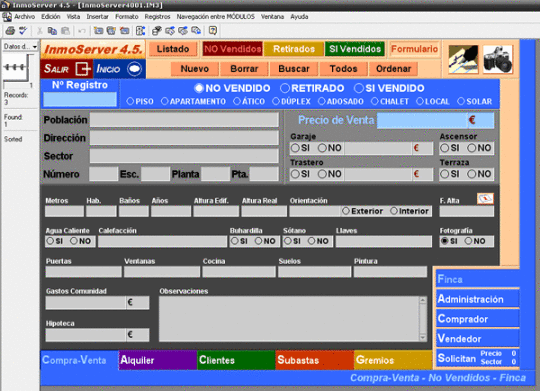Image resolution: width=540 pixels, height=391 pixels.
Task: Click the calendar icon next to F. Alta
Action: tap(485, 198)
